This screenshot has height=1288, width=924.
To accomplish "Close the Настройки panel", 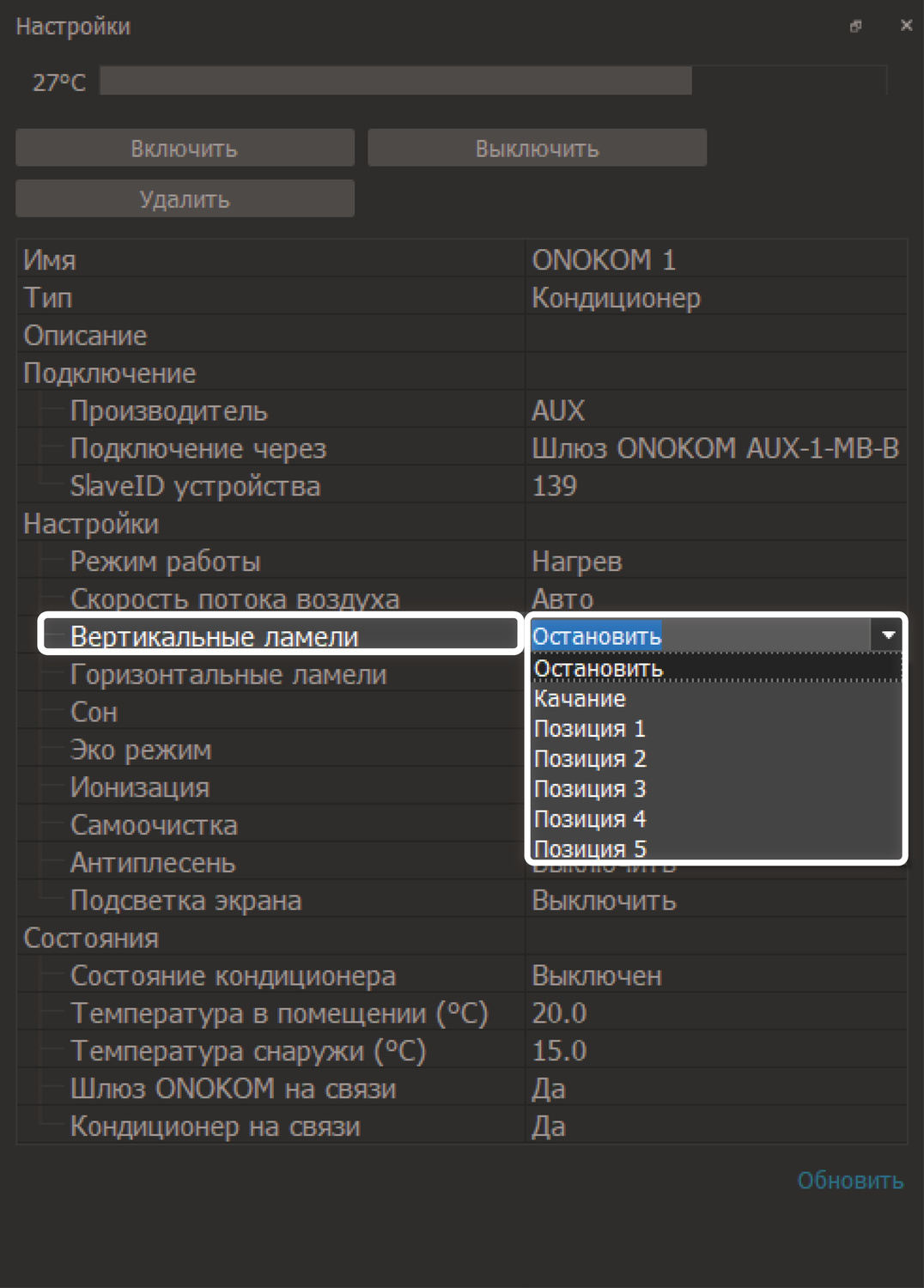I will tap(906, 26).
